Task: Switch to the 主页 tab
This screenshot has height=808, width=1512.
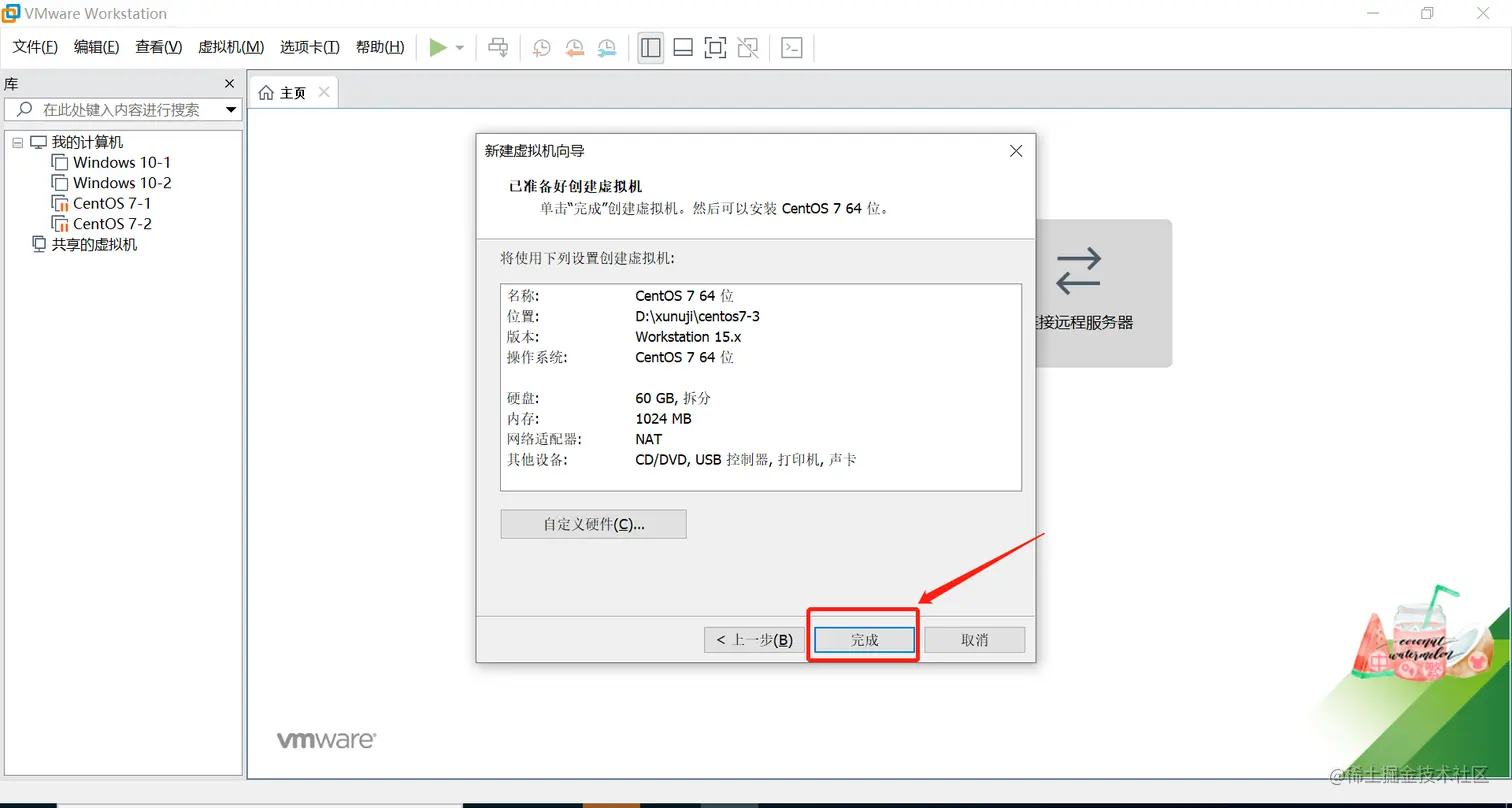Action: pos(293,93)
